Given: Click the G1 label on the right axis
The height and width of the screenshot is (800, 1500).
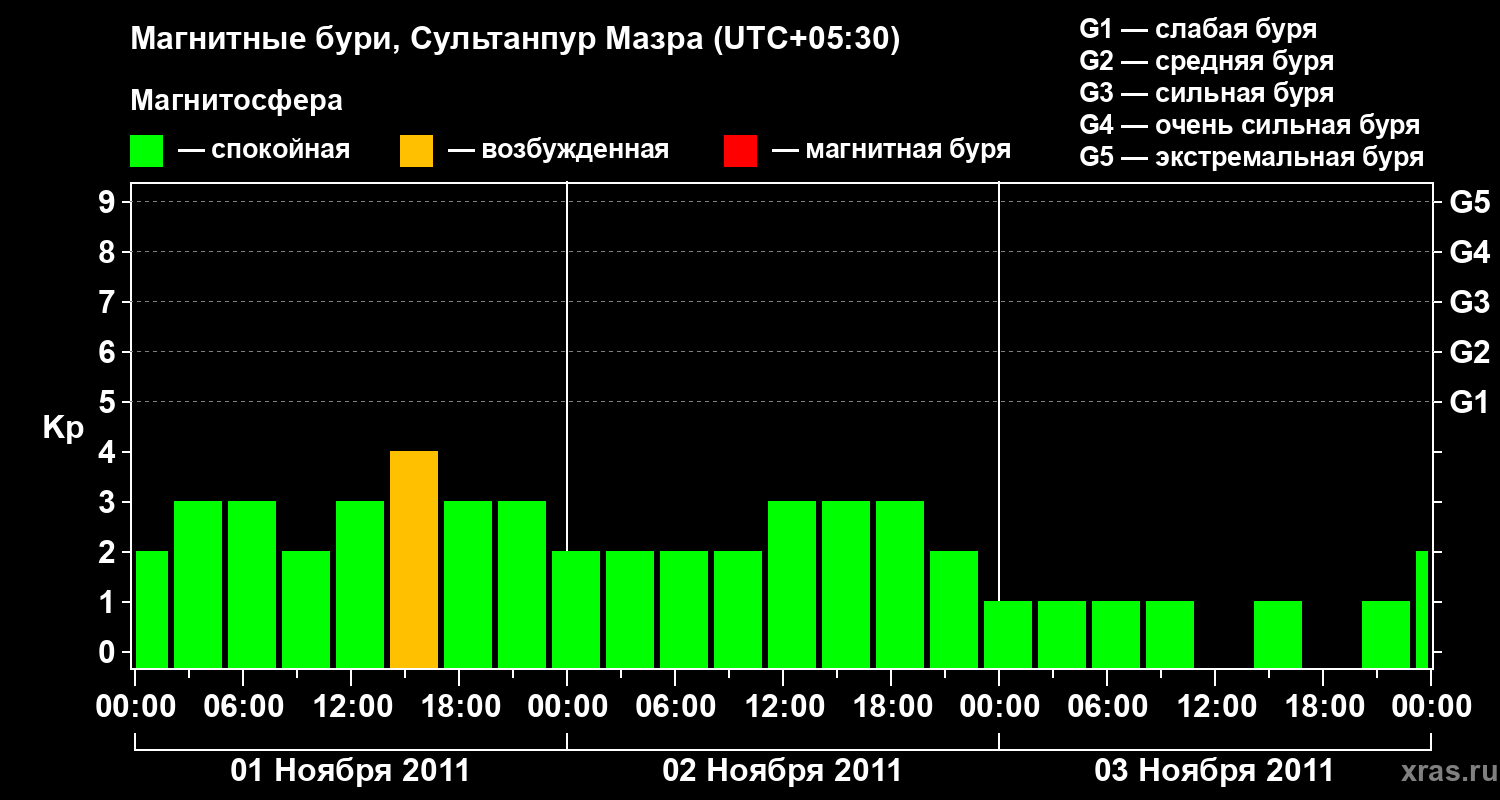Looking at the screenshot, I should coord(1469,403).
